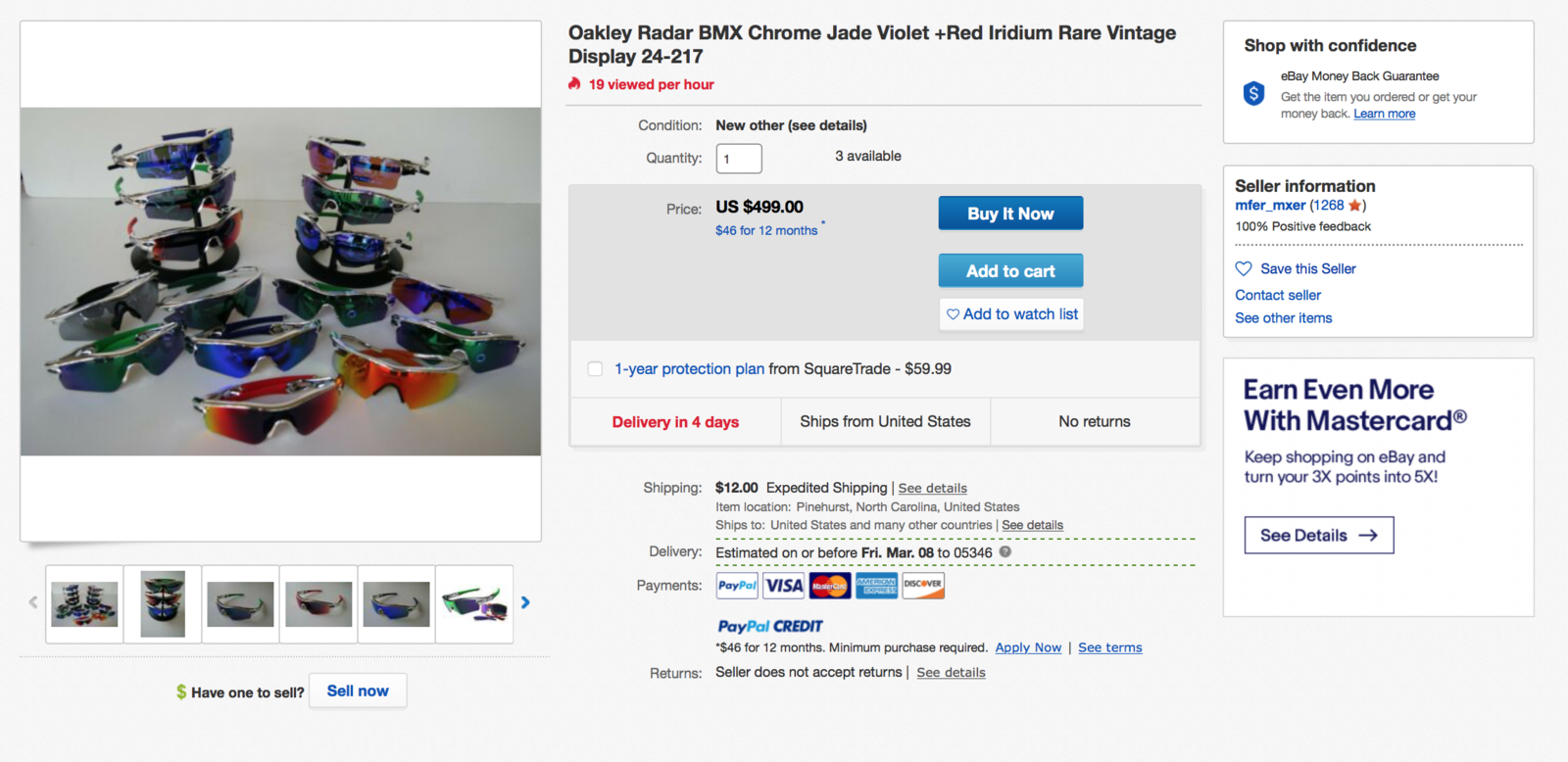Enable the 1-year protection plan checkbox
Image resolution: width=1568 pixels, height=762 pixels.
coord(595,369)
